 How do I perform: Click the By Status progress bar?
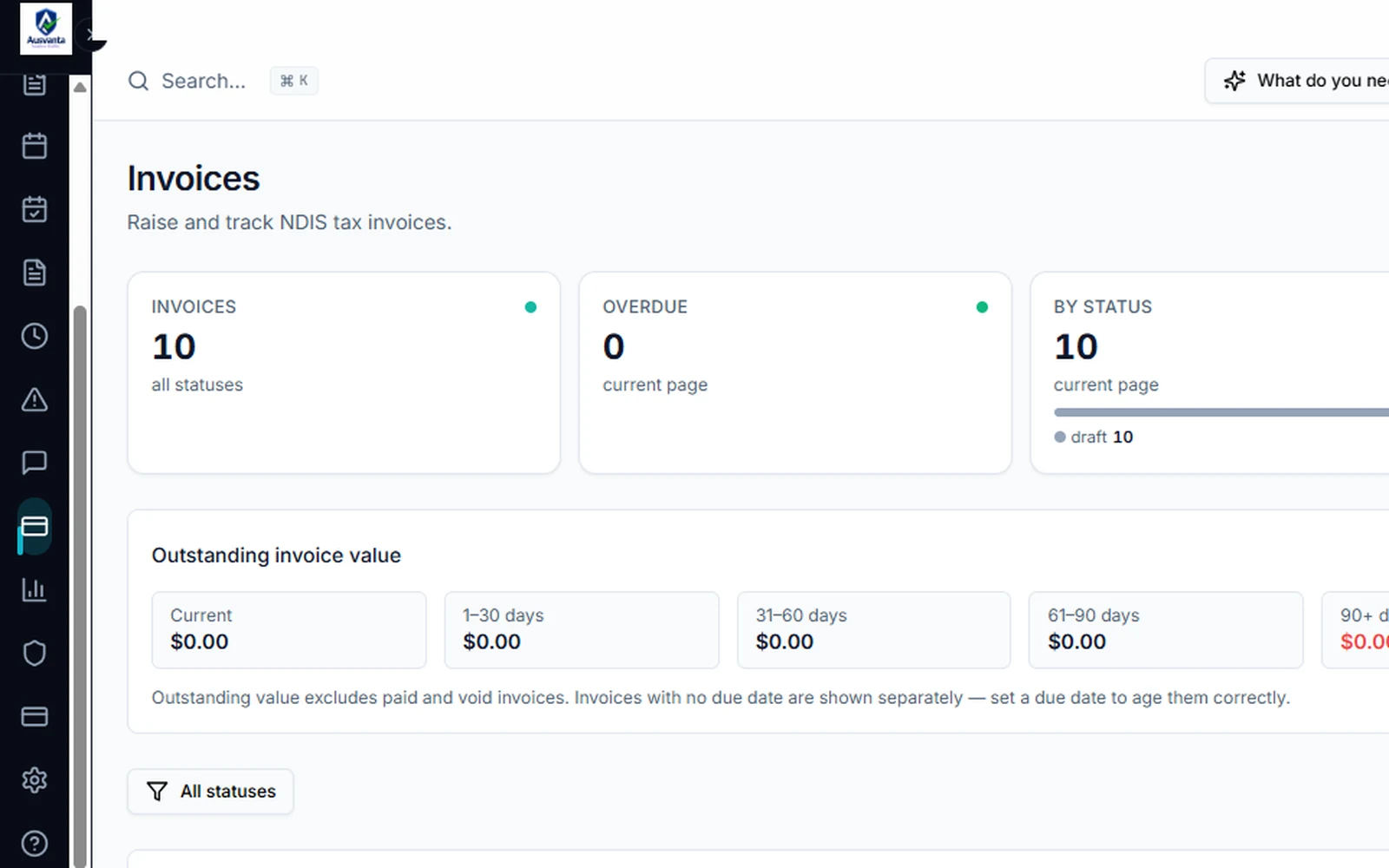click(x=1221, y=412)
